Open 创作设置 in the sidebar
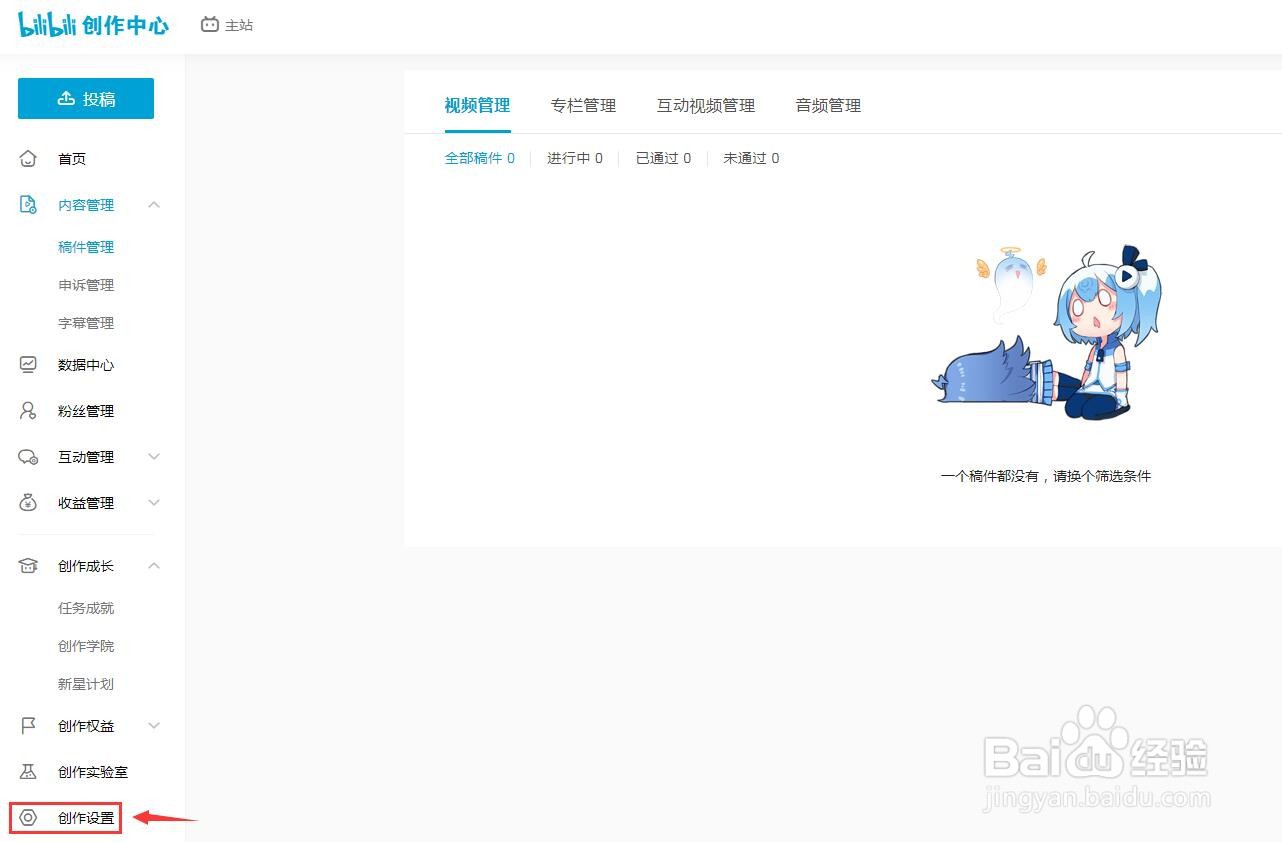Screen dimensions: 1282x842 (86, 818)
